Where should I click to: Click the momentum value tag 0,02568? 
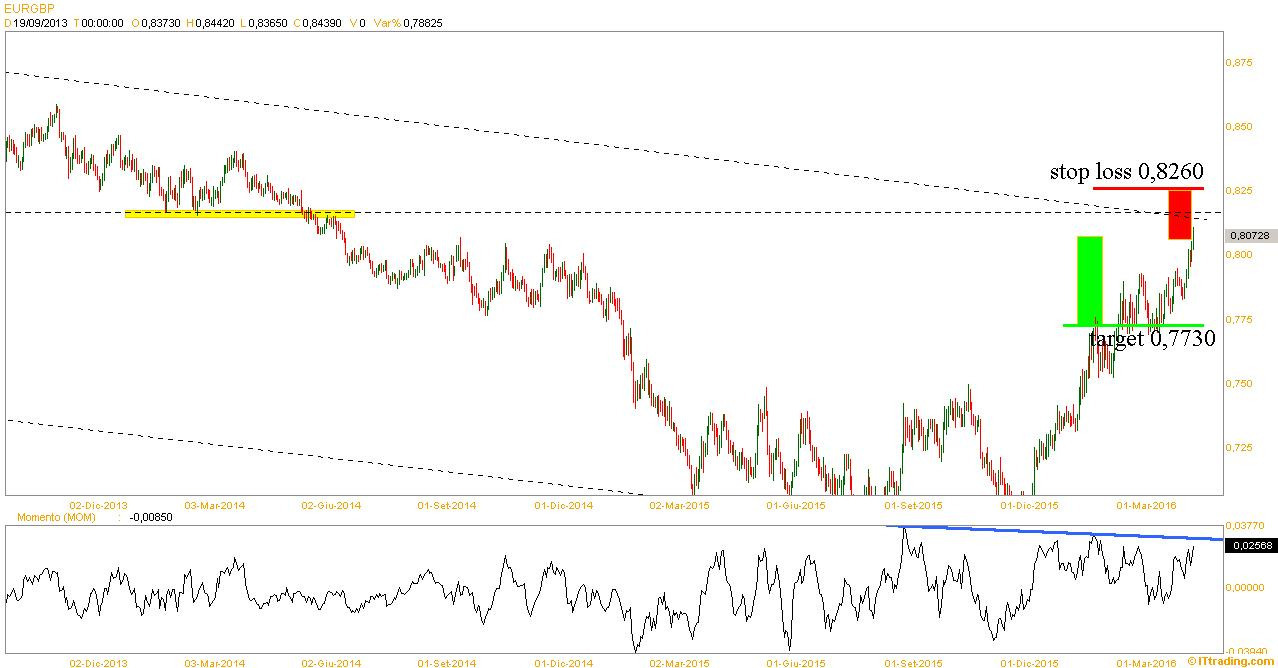point(1253,545)
